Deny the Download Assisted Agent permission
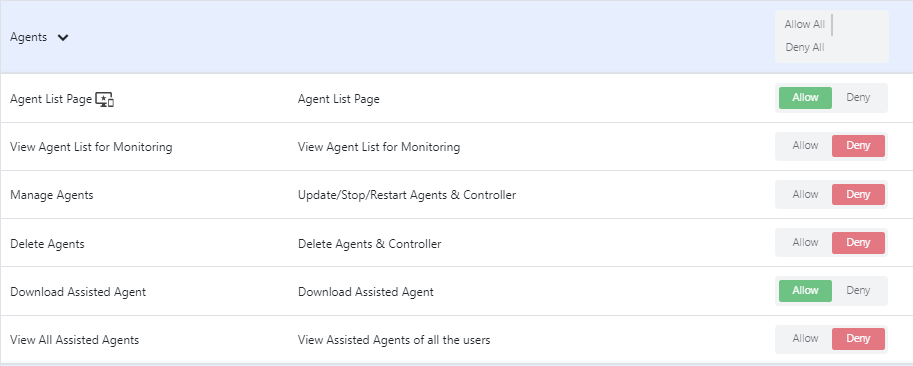The height and width of the screenshot is (366, 913). [858, 291]
